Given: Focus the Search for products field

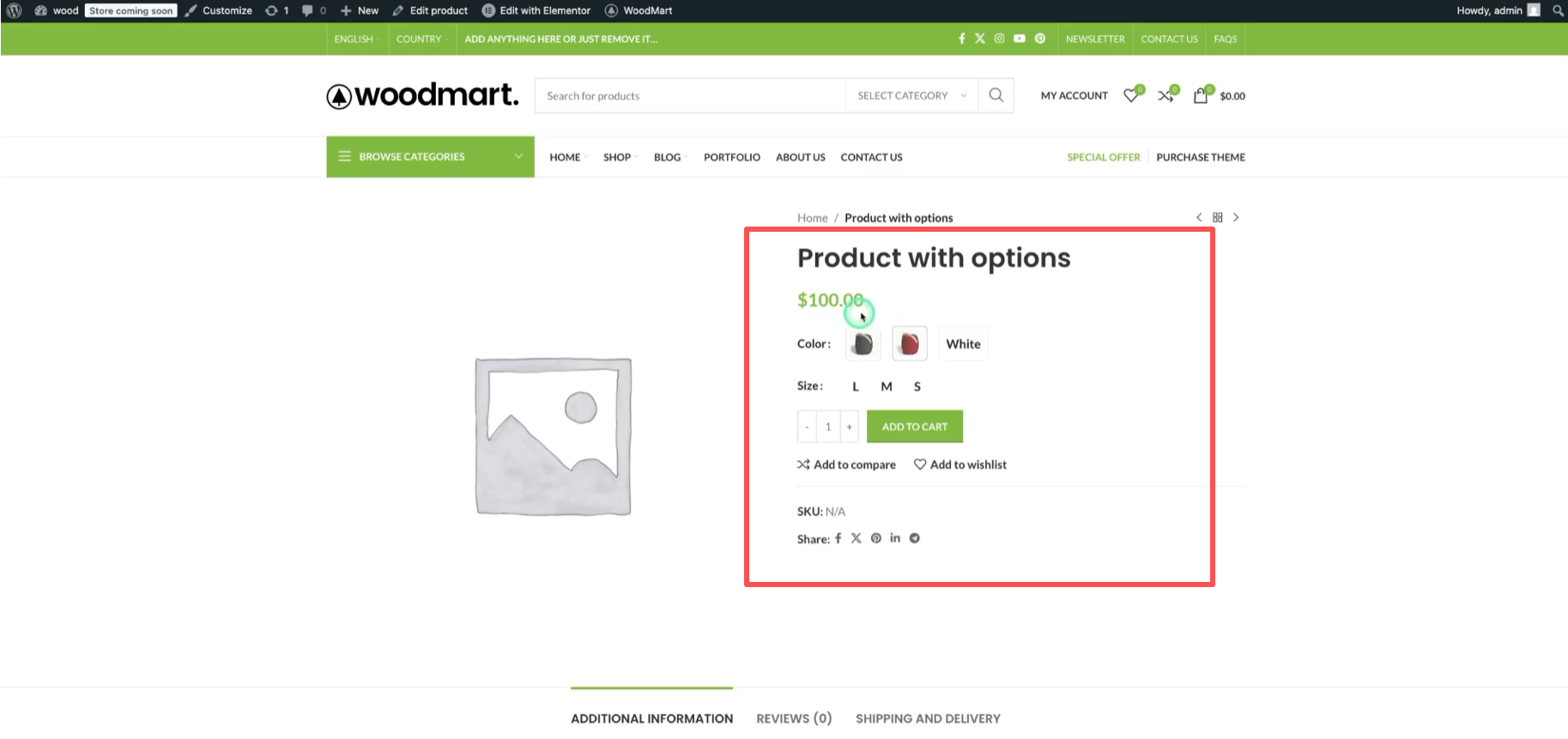Looking at the screenshot, I should [690, 95].
